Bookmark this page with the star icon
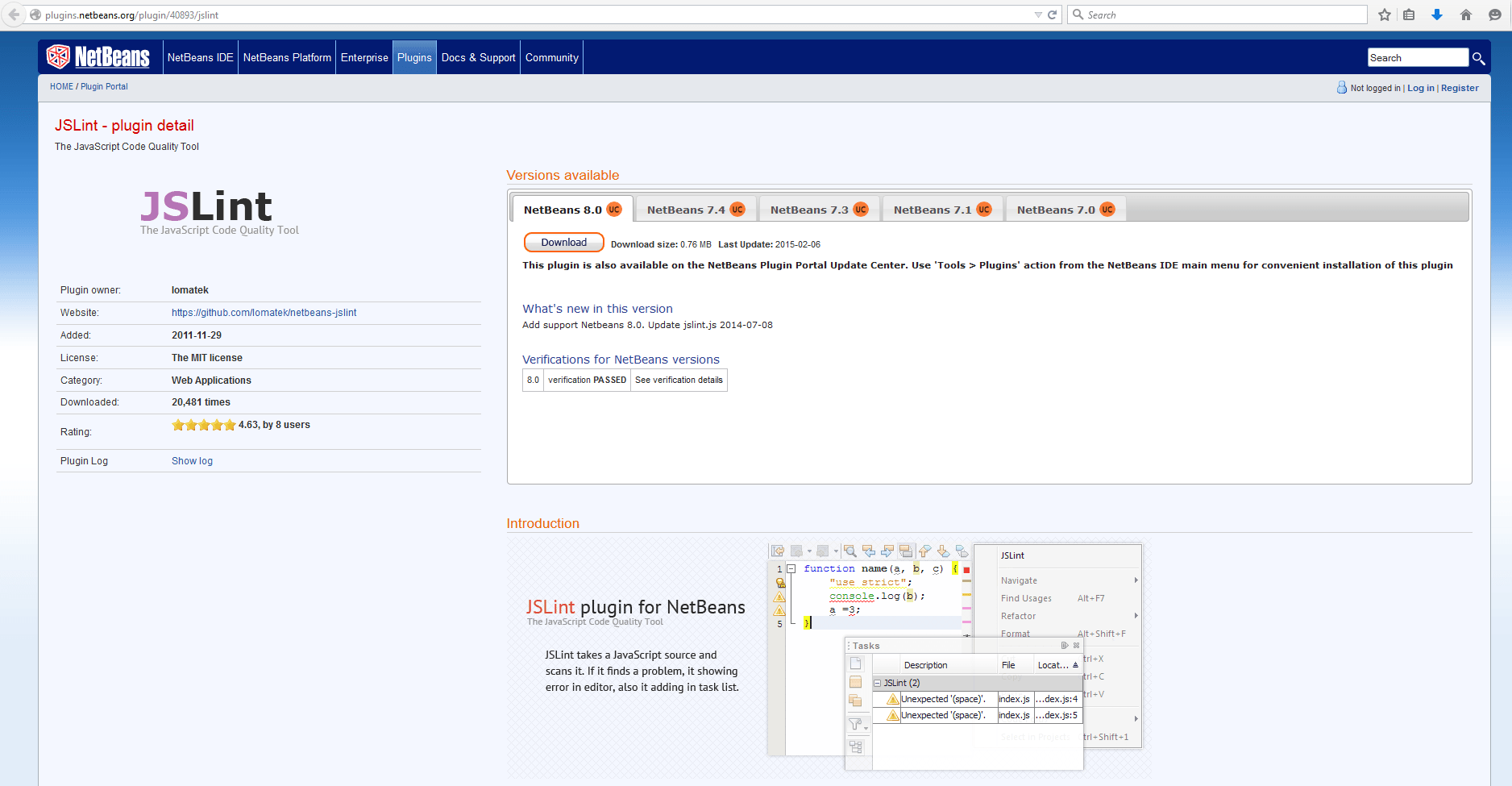This screenshot has height=786, width=1512. coord(1385,15)
